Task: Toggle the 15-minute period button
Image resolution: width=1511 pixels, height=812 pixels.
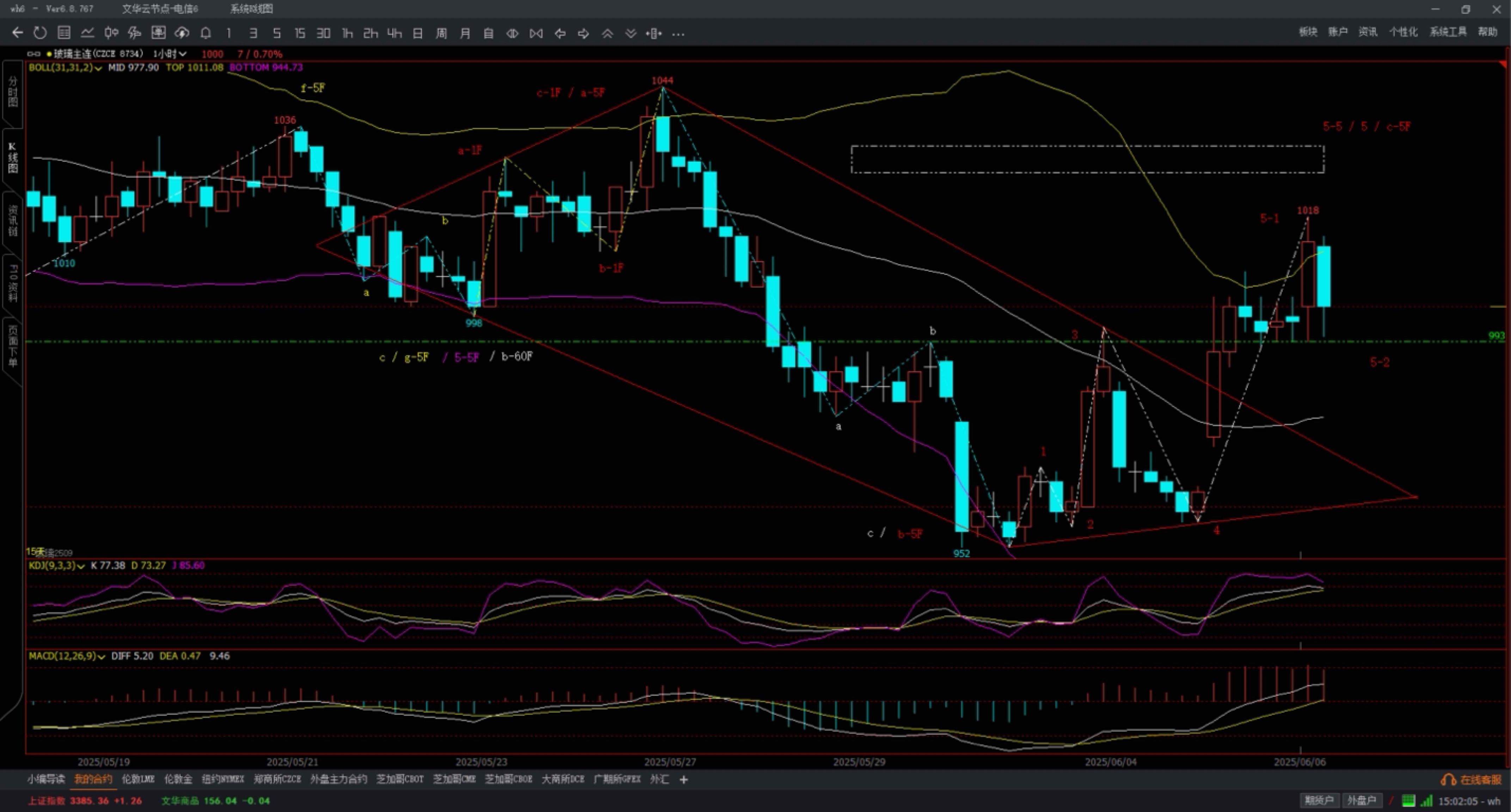Action: click(x=300, y=33)
